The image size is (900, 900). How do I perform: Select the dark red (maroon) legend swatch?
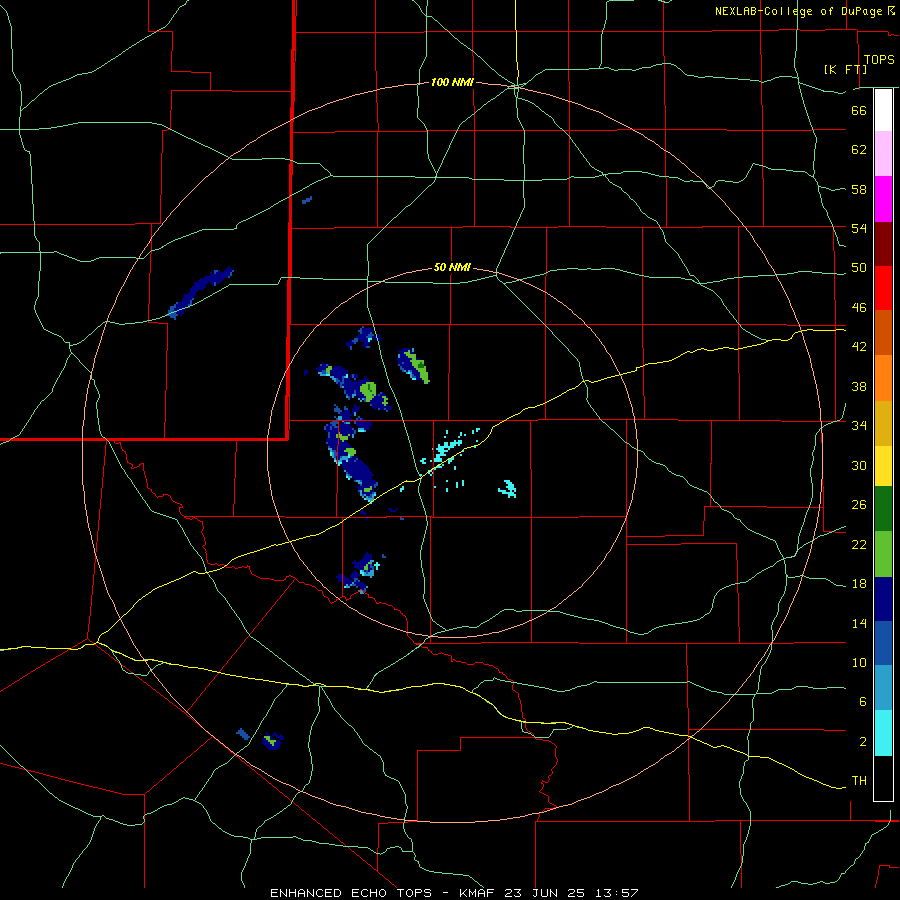(883, 243)
